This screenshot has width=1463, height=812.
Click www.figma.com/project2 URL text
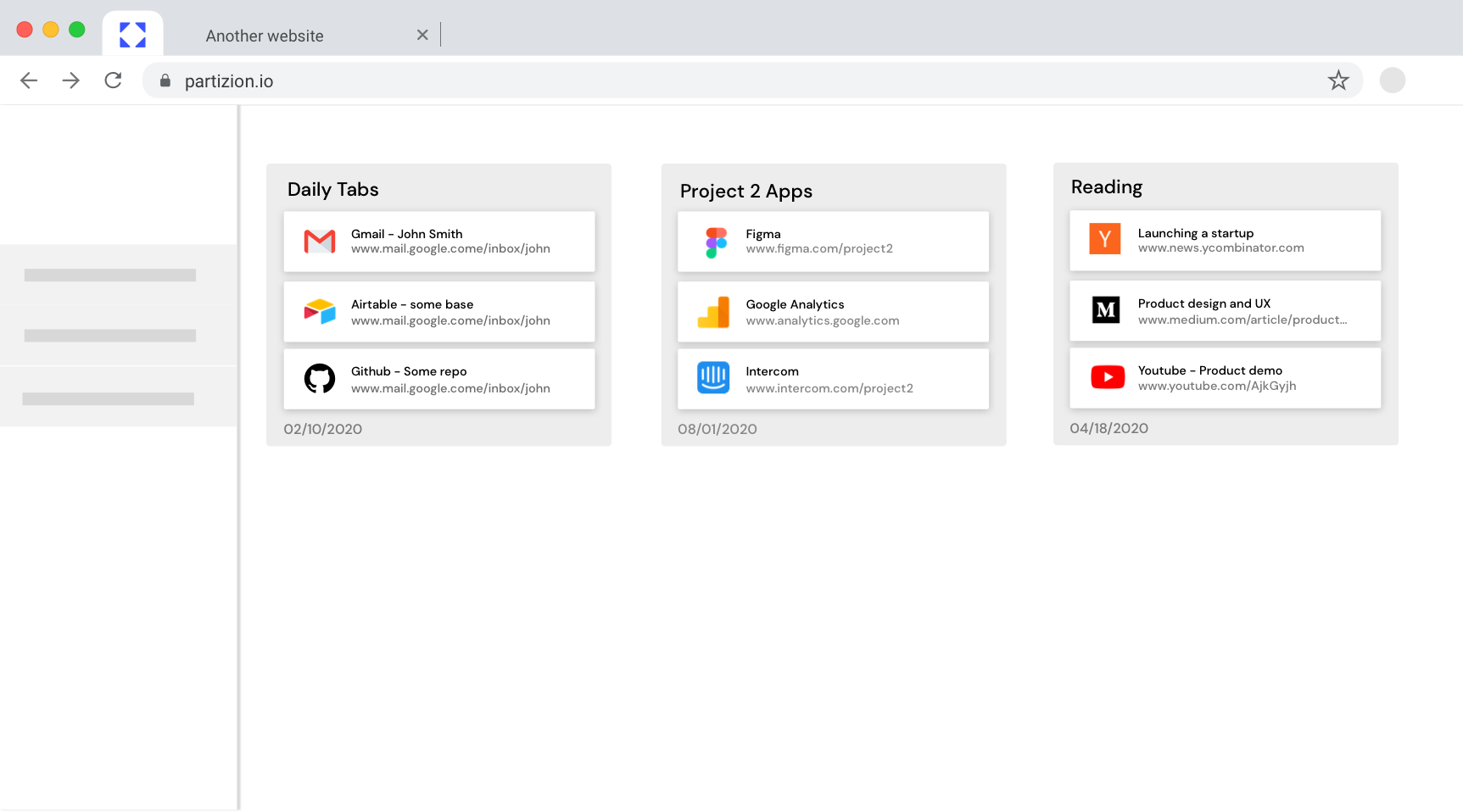pos(819,248)
